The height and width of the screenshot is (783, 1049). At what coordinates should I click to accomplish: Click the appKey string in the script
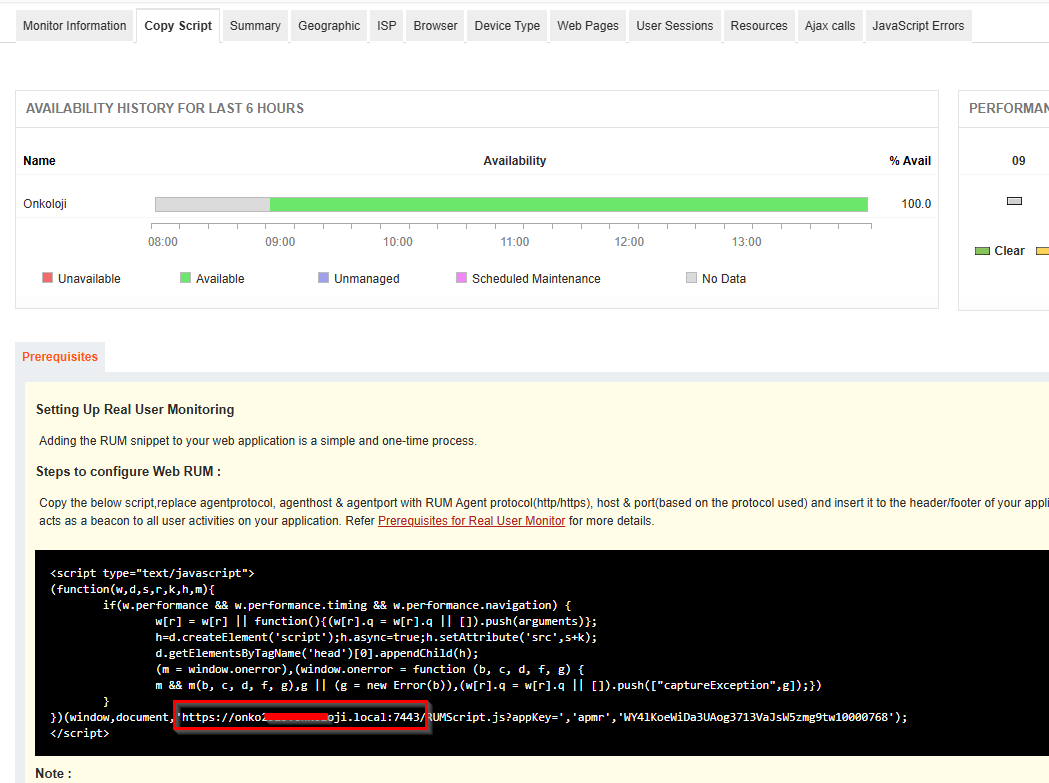pyautogui.click(x=755, y=717)
